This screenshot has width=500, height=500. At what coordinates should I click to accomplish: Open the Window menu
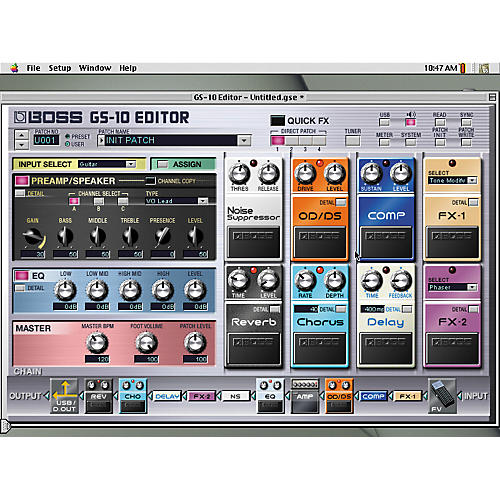click(x=95, y=68)
